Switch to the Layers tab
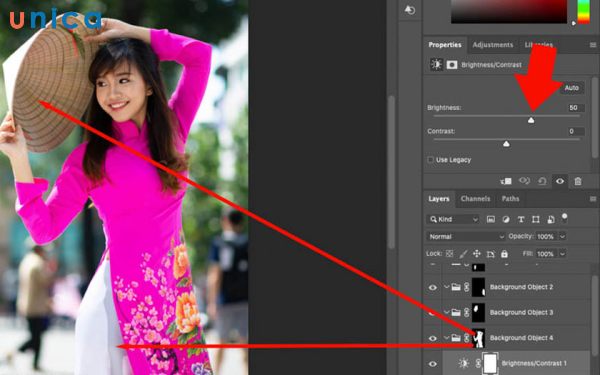600x375 pixels. (439, 199)
